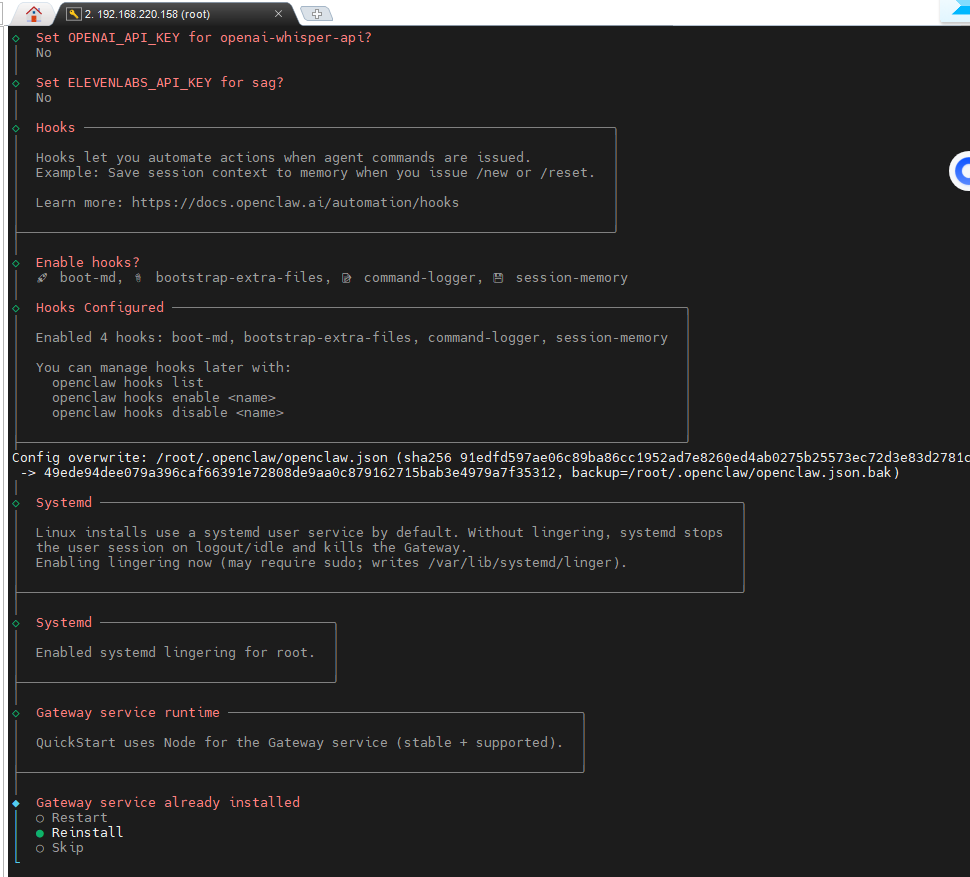Click the session-memory floppy disk icon
This screenshot has width=970, height=877.
(498, 278)
